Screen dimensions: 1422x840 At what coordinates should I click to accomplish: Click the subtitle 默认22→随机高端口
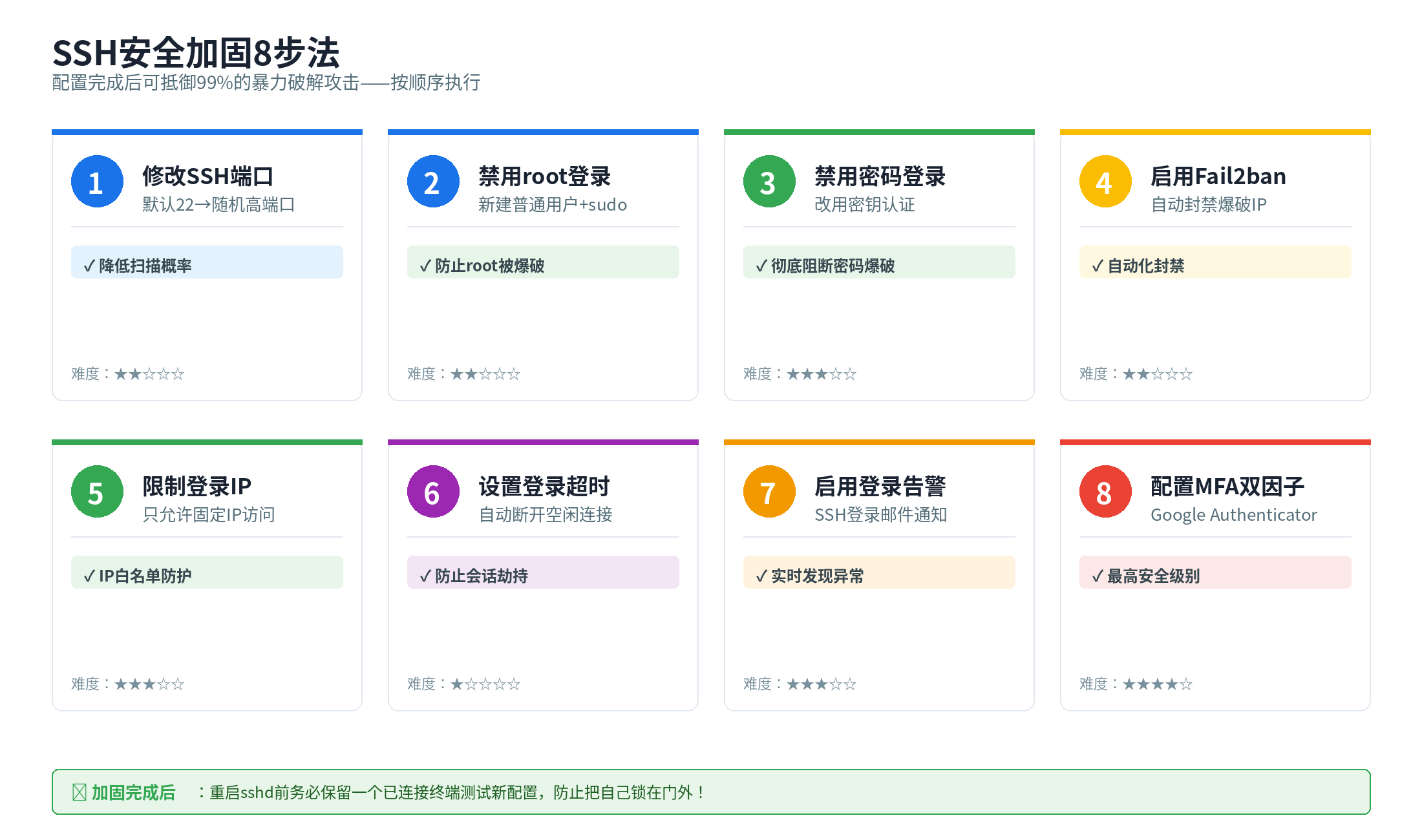tap(218, 204)
